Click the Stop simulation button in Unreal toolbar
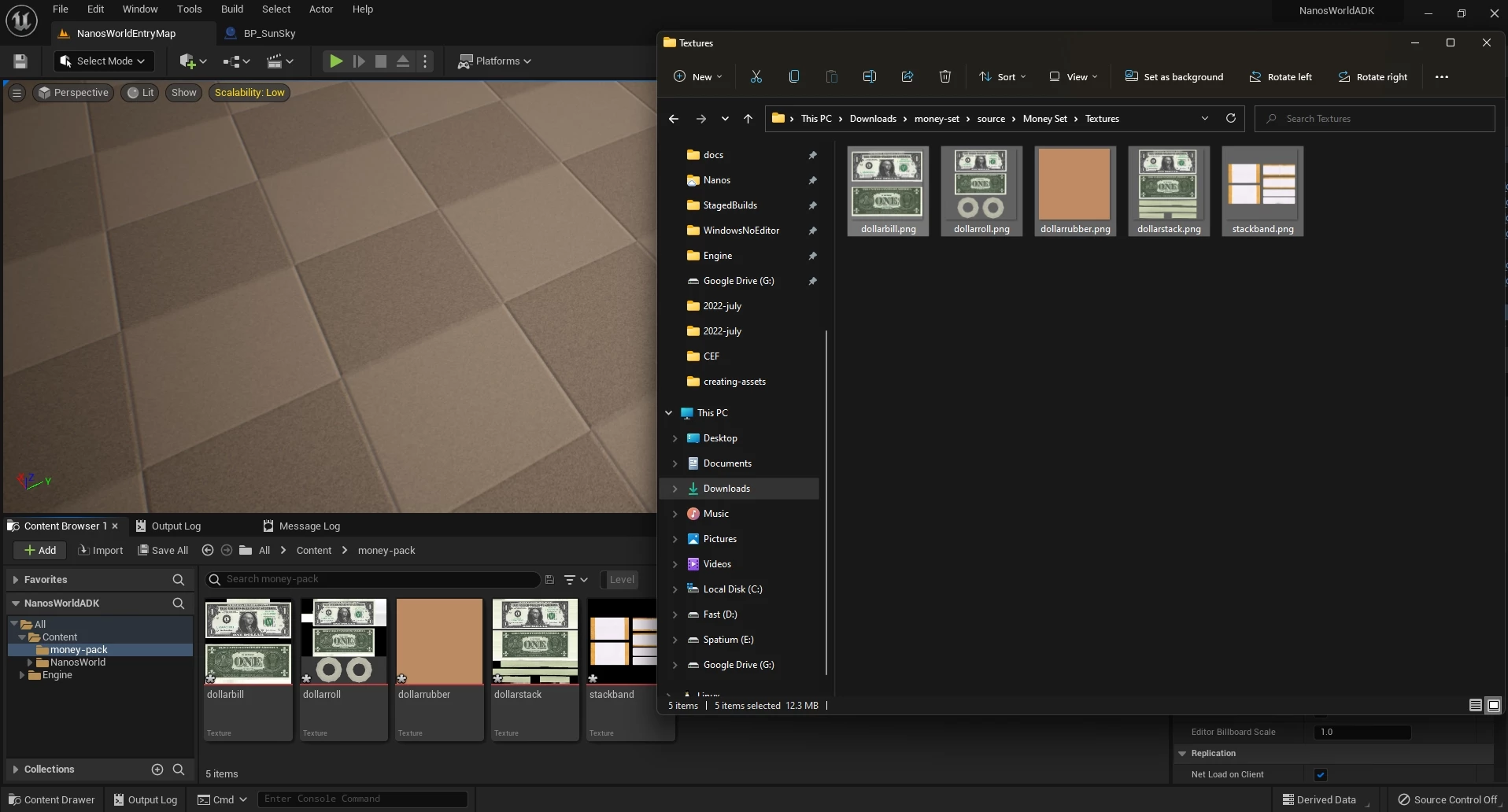The height and width of the screenshot is (812, 1508). [381, 61]
